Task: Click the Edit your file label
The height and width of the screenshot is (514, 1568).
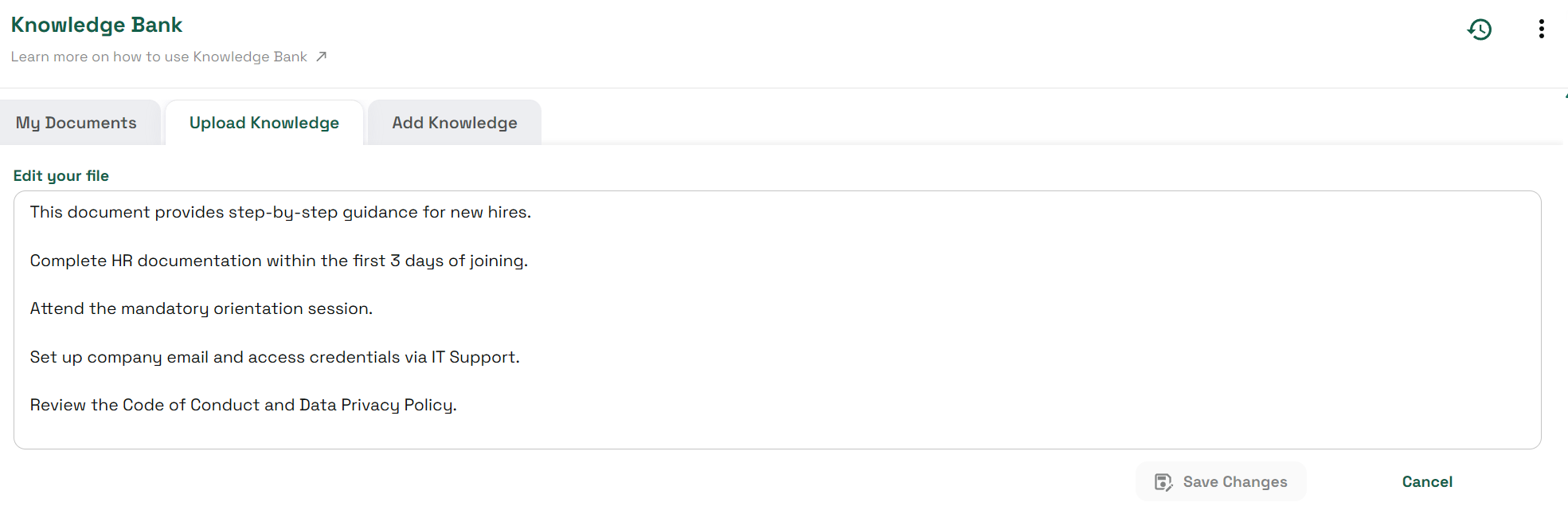Action: coord(61,175)
